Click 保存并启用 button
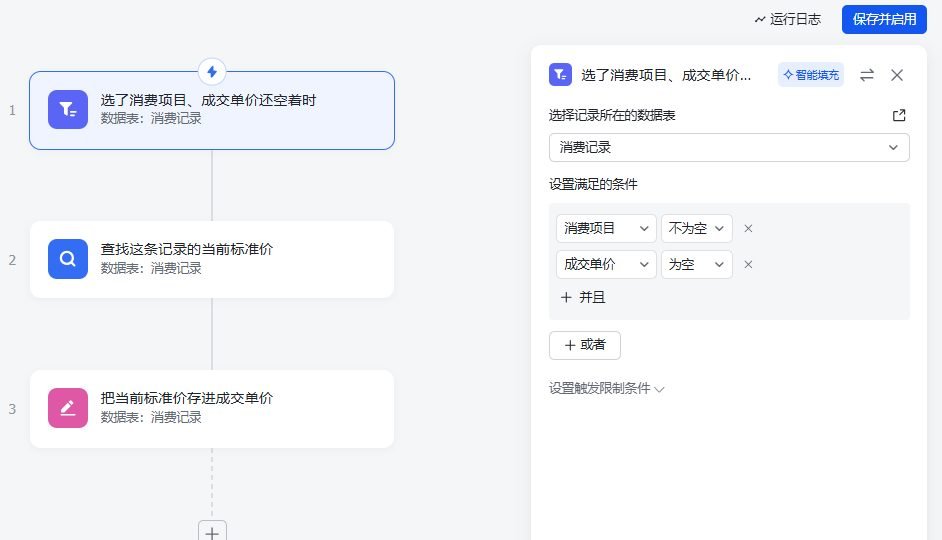Image resolution: width=942 pixels, height=540 pixels. 884,19
